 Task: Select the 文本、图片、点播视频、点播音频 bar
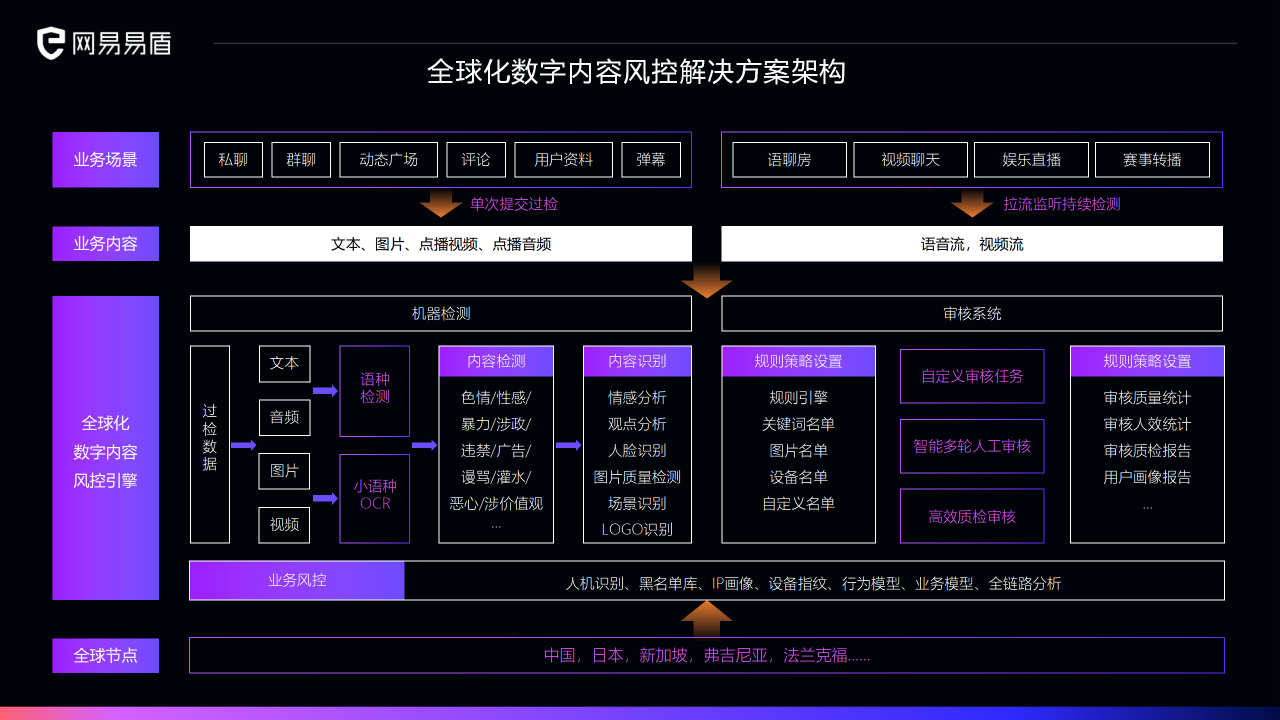441,244
